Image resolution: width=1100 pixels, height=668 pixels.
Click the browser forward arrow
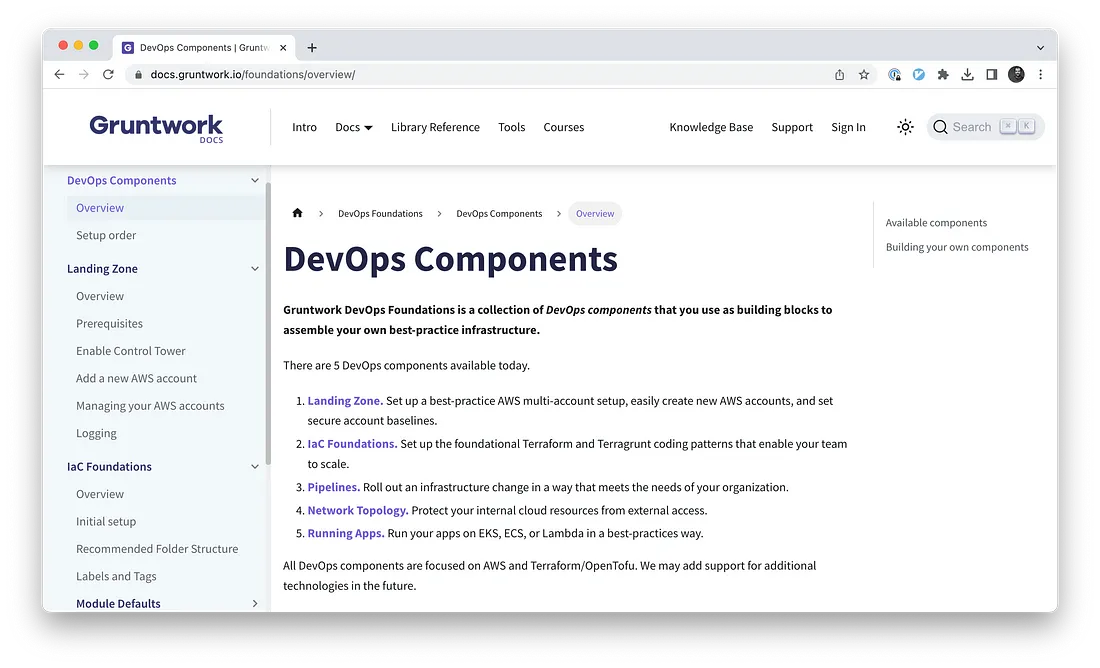pos(83,74)
